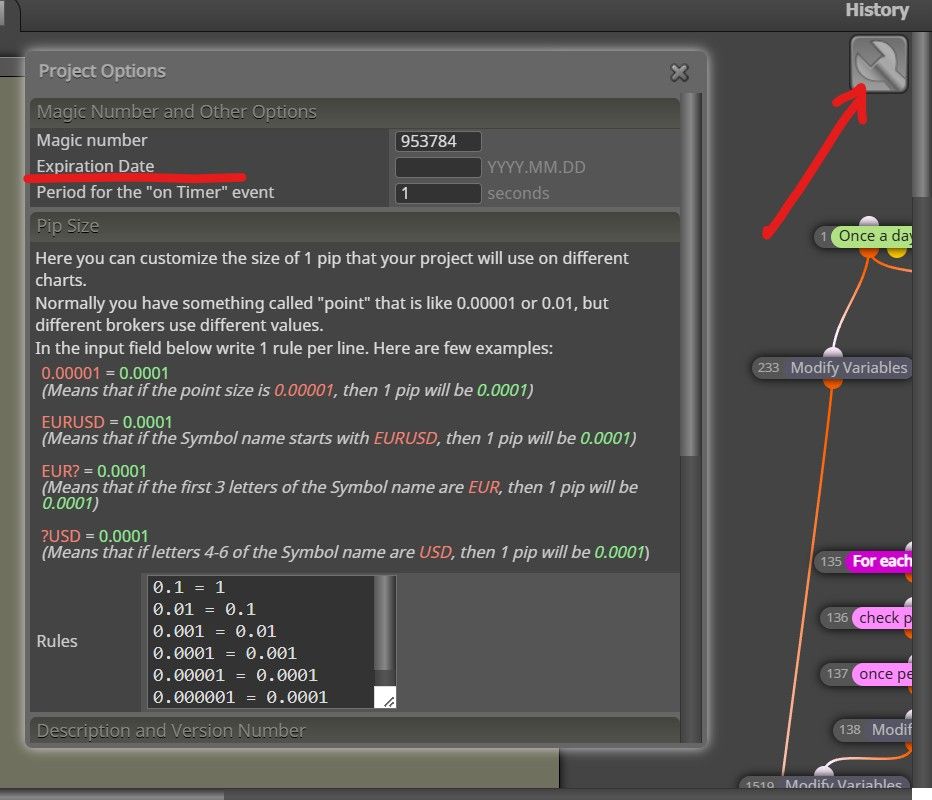This screenshot has height=800, width=932.
Task: Select the 'For each' block 135
Action: pyautogui.click(x=865, y=561)
